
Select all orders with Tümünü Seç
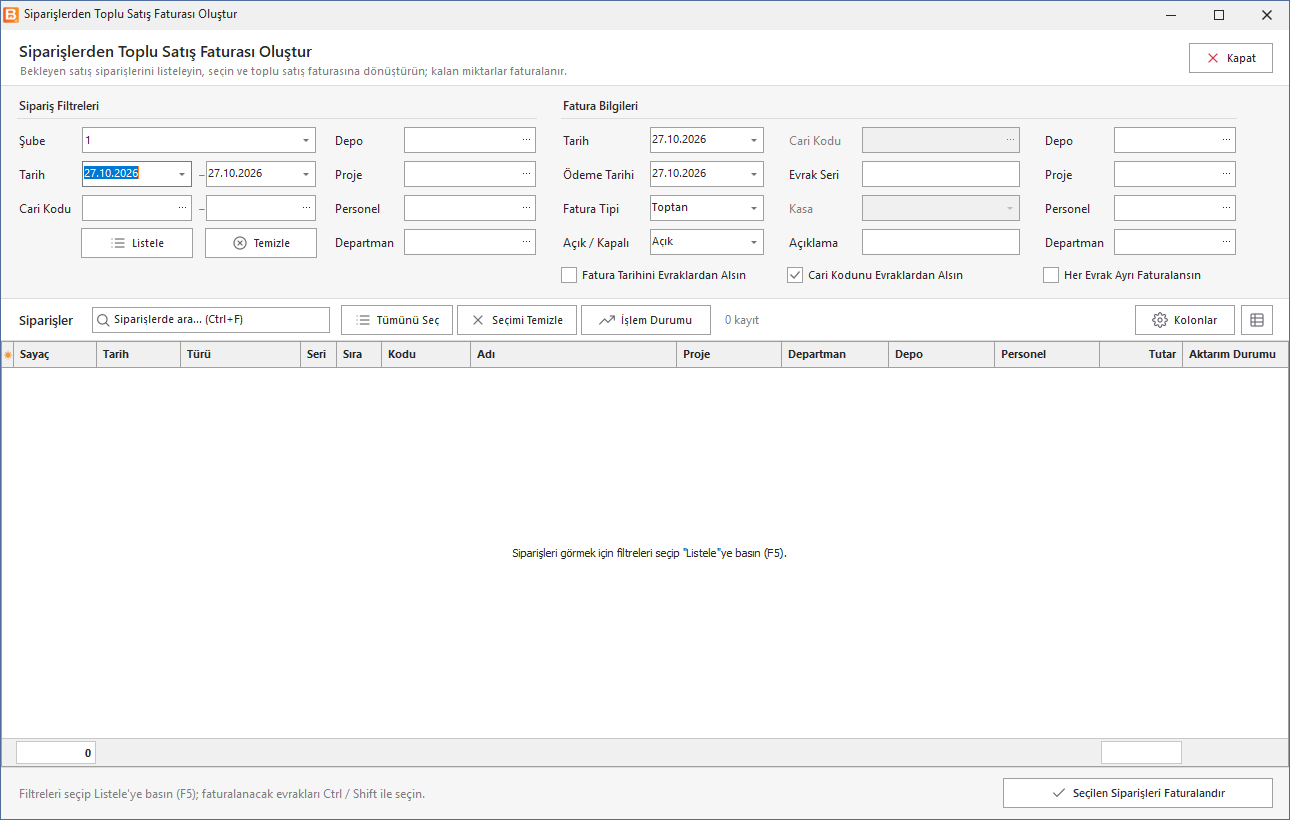pos(397,320)
